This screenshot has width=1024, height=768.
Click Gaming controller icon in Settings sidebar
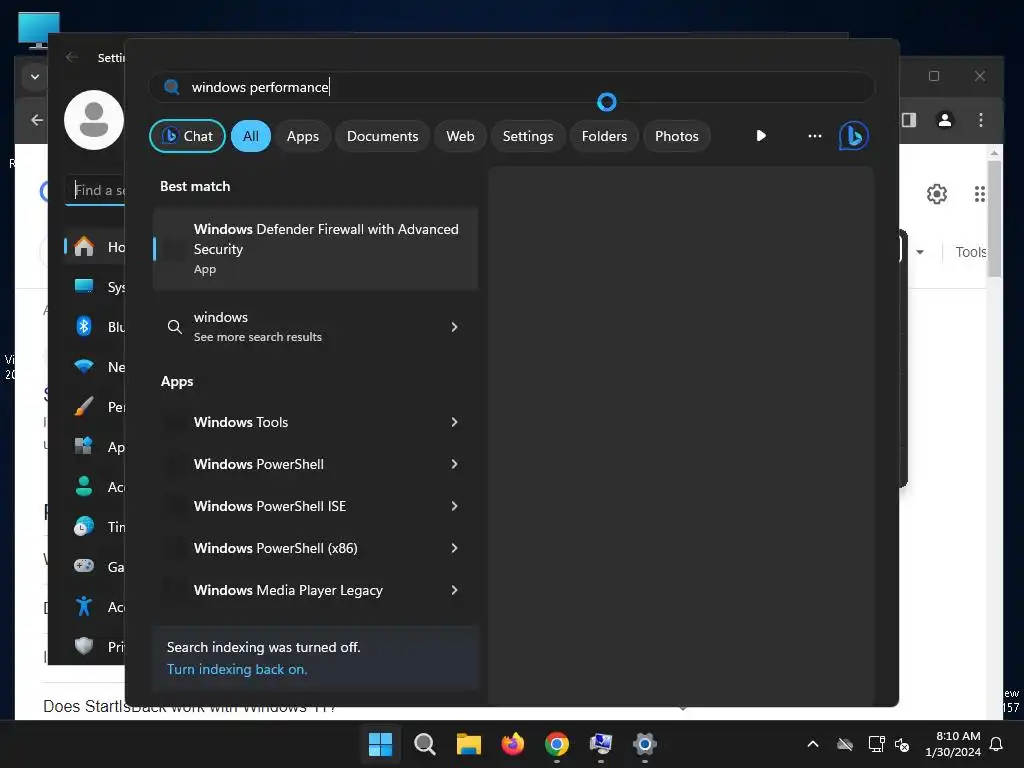click(84, 566)
